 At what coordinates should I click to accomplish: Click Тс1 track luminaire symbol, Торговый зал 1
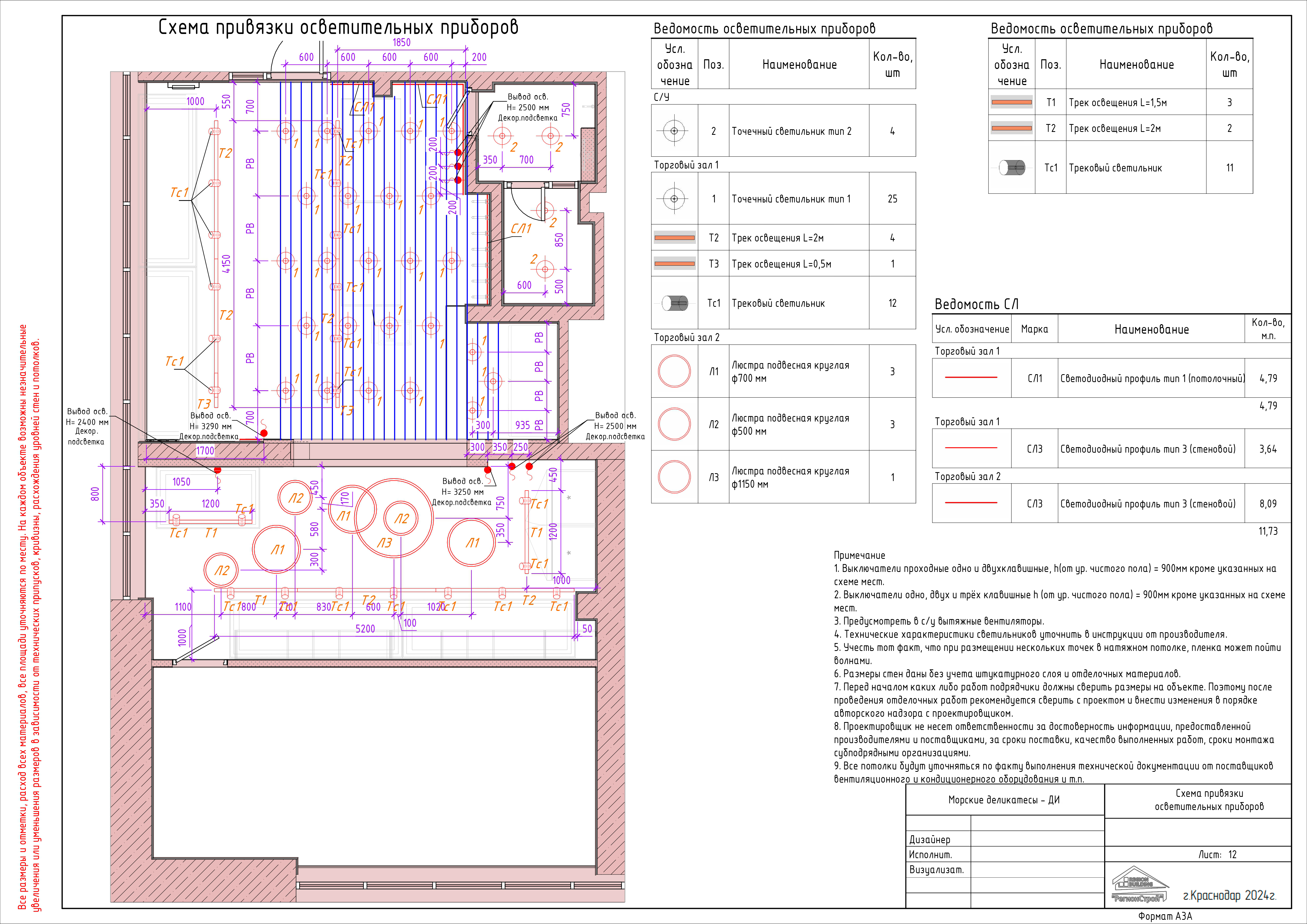[x=675, y=303]
